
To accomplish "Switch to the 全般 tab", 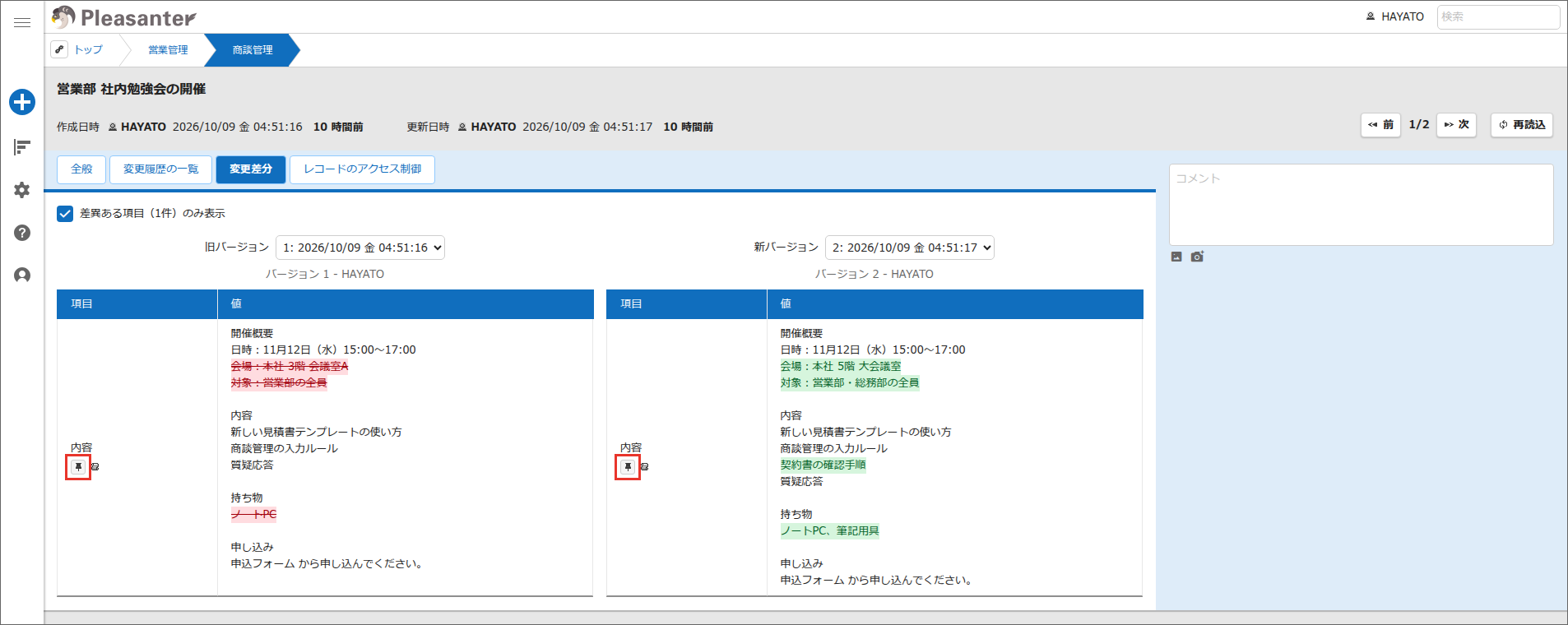I will click(x=81, y=169).
